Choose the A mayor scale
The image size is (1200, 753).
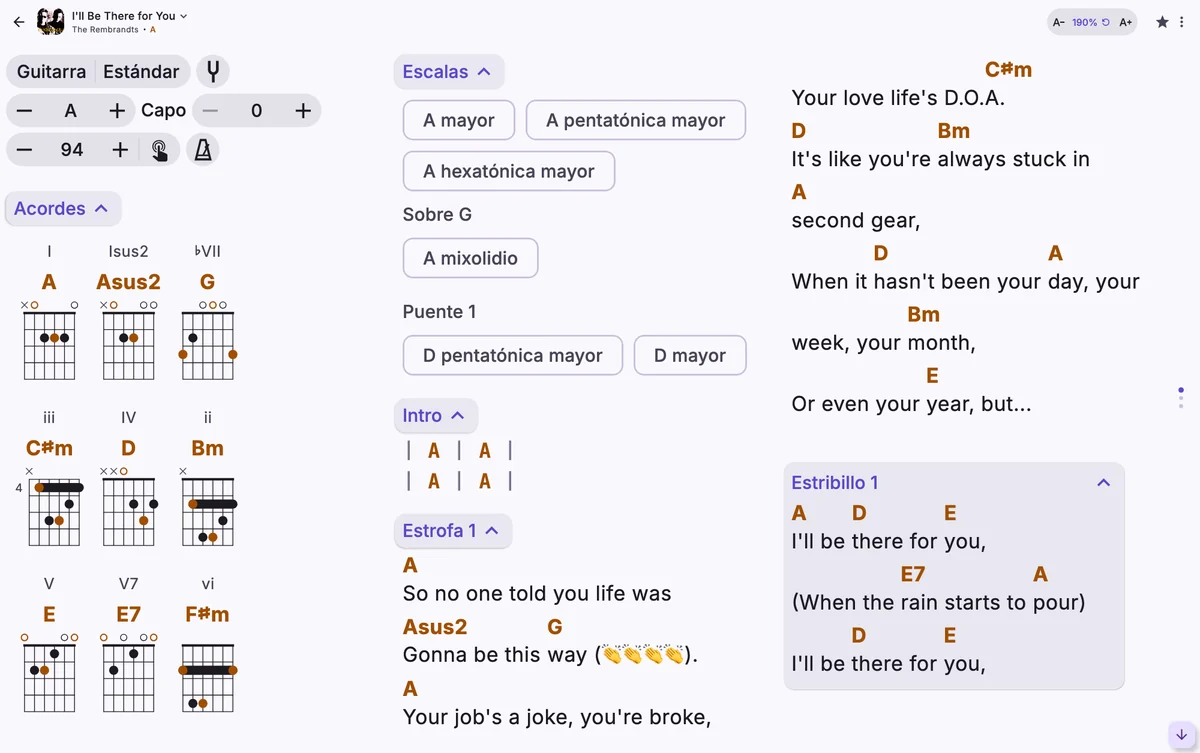(459, 121)
